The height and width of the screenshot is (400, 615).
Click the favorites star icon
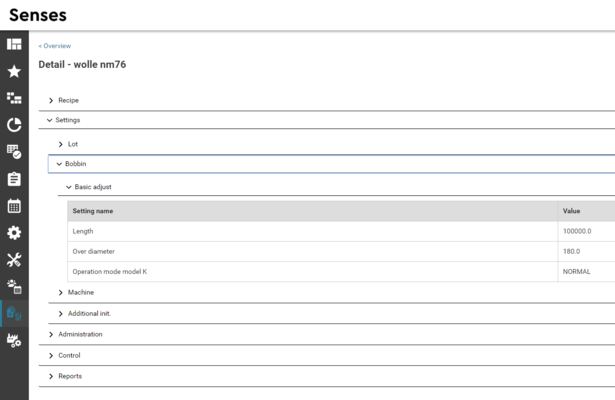[14, 71]
